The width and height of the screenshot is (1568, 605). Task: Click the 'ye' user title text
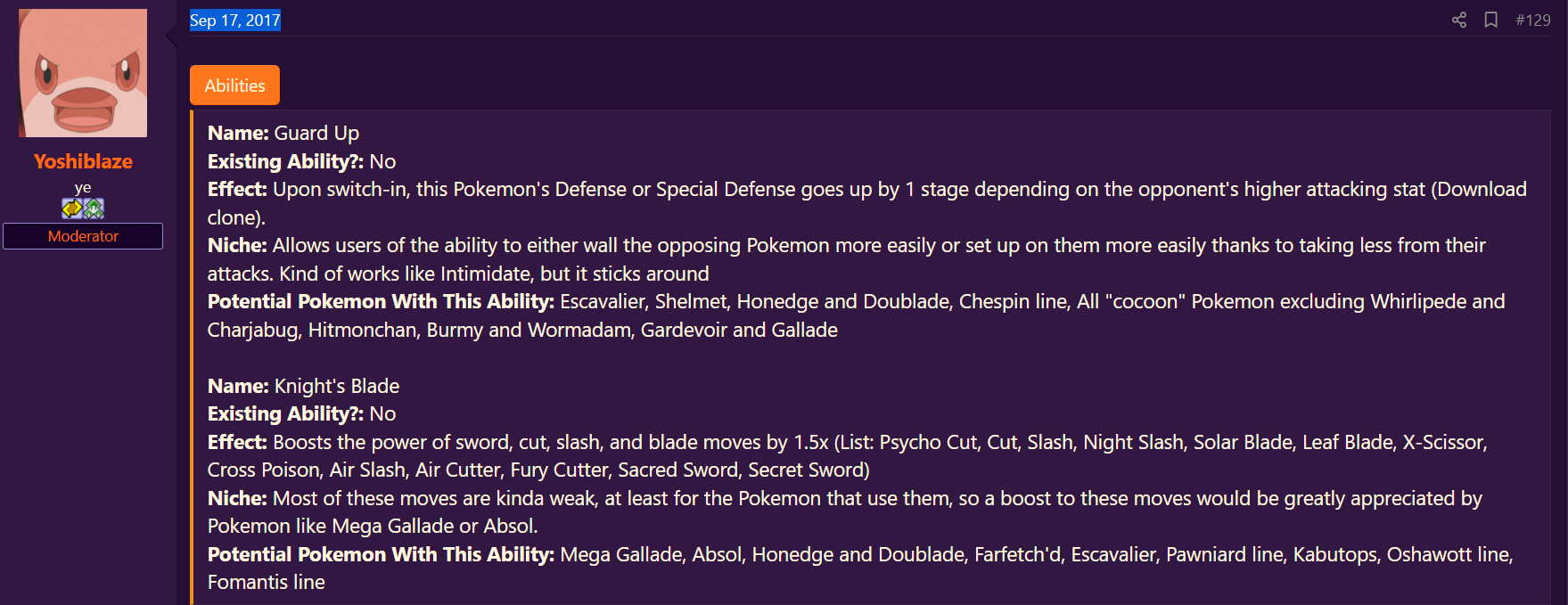point(83,188)
